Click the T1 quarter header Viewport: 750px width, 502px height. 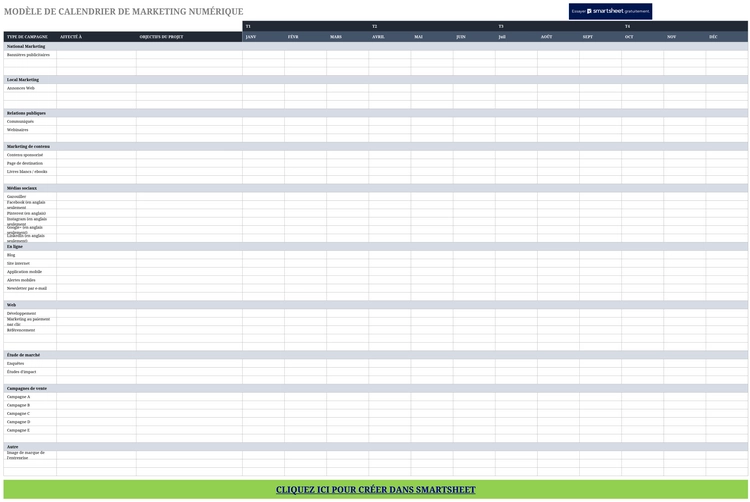coord(306,26)
